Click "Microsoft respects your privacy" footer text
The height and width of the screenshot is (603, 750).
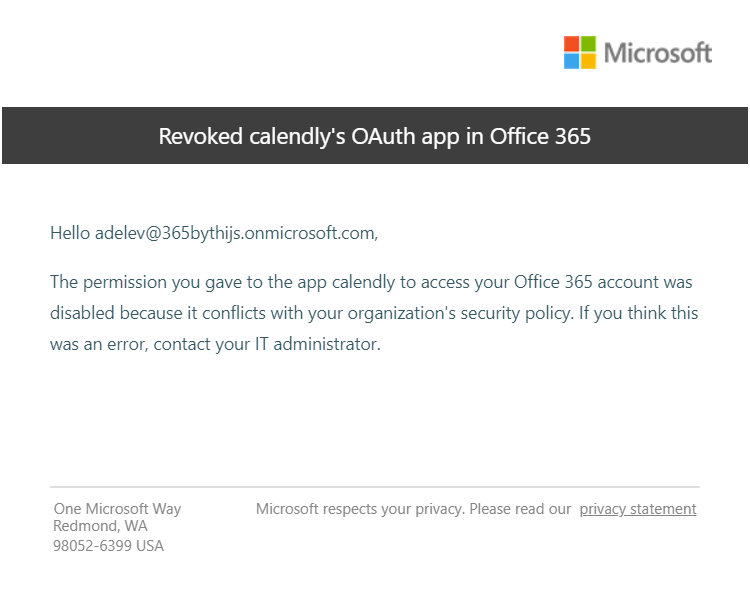(x=360, y=509)
